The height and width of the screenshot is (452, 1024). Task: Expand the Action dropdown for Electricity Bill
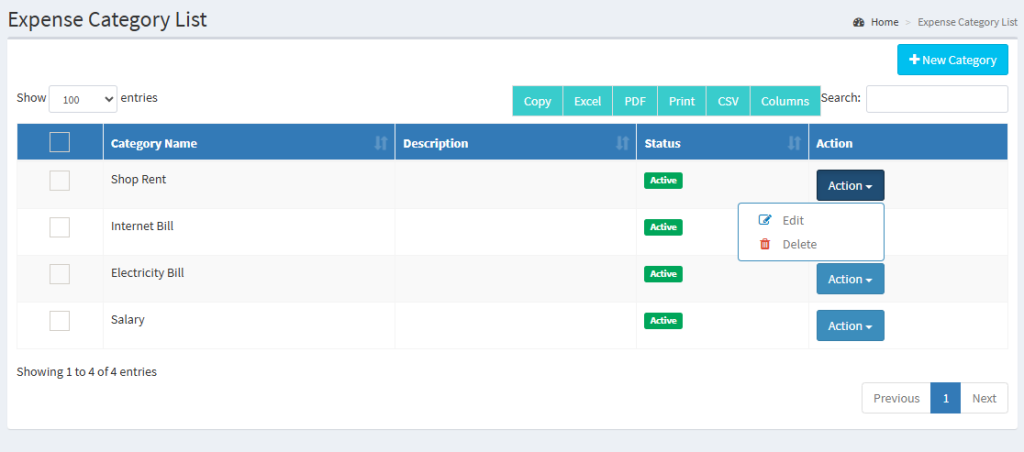pos(850,279)
